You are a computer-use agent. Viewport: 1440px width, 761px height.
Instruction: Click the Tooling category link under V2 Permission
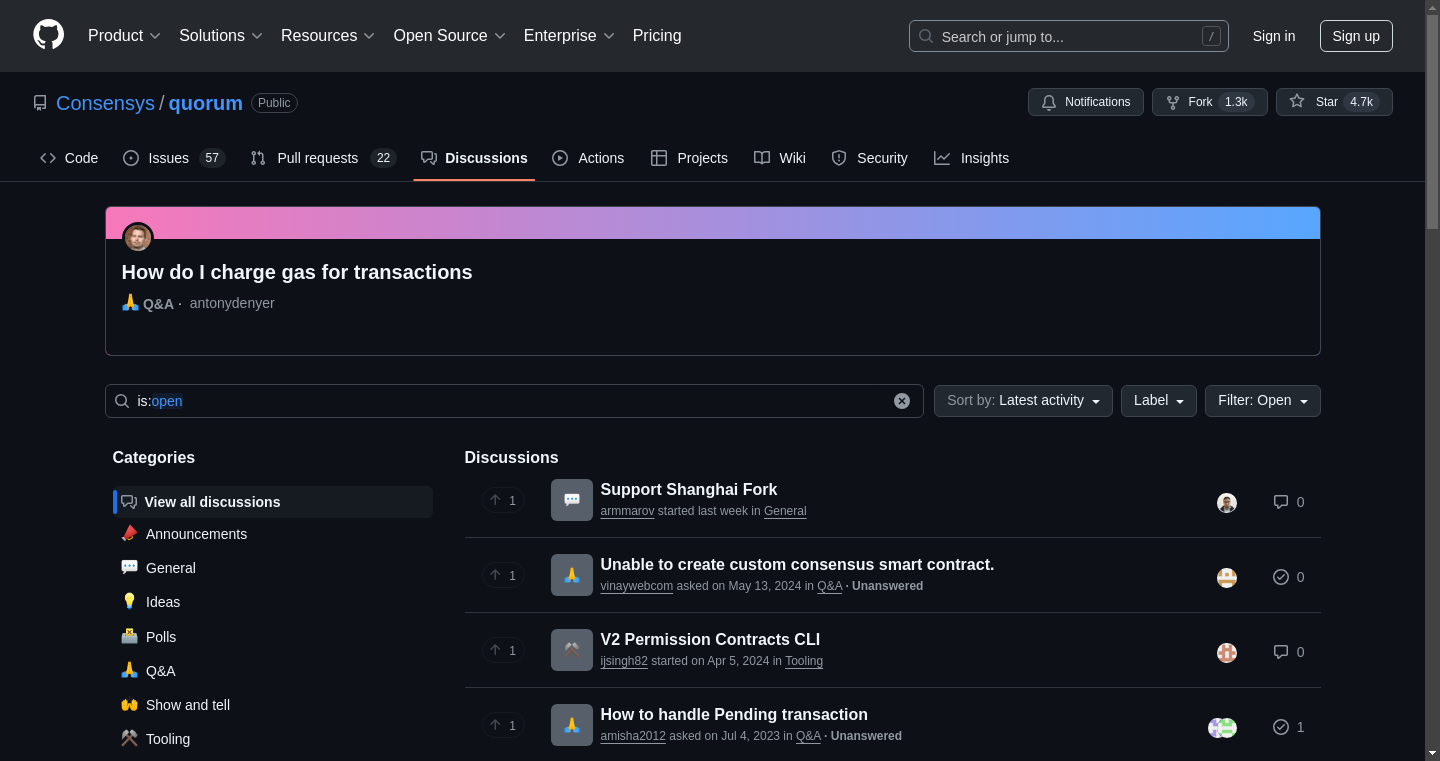pyautogui.click(x=804, y=661)
